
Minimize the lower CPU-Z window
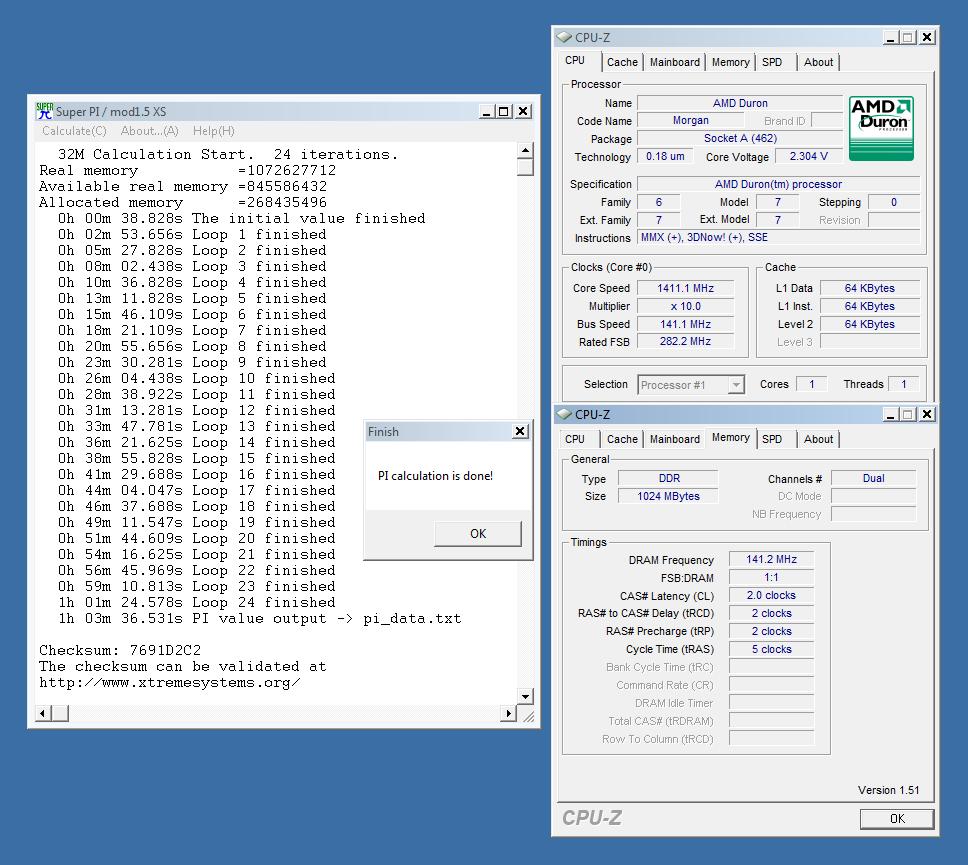pos(890,414)
